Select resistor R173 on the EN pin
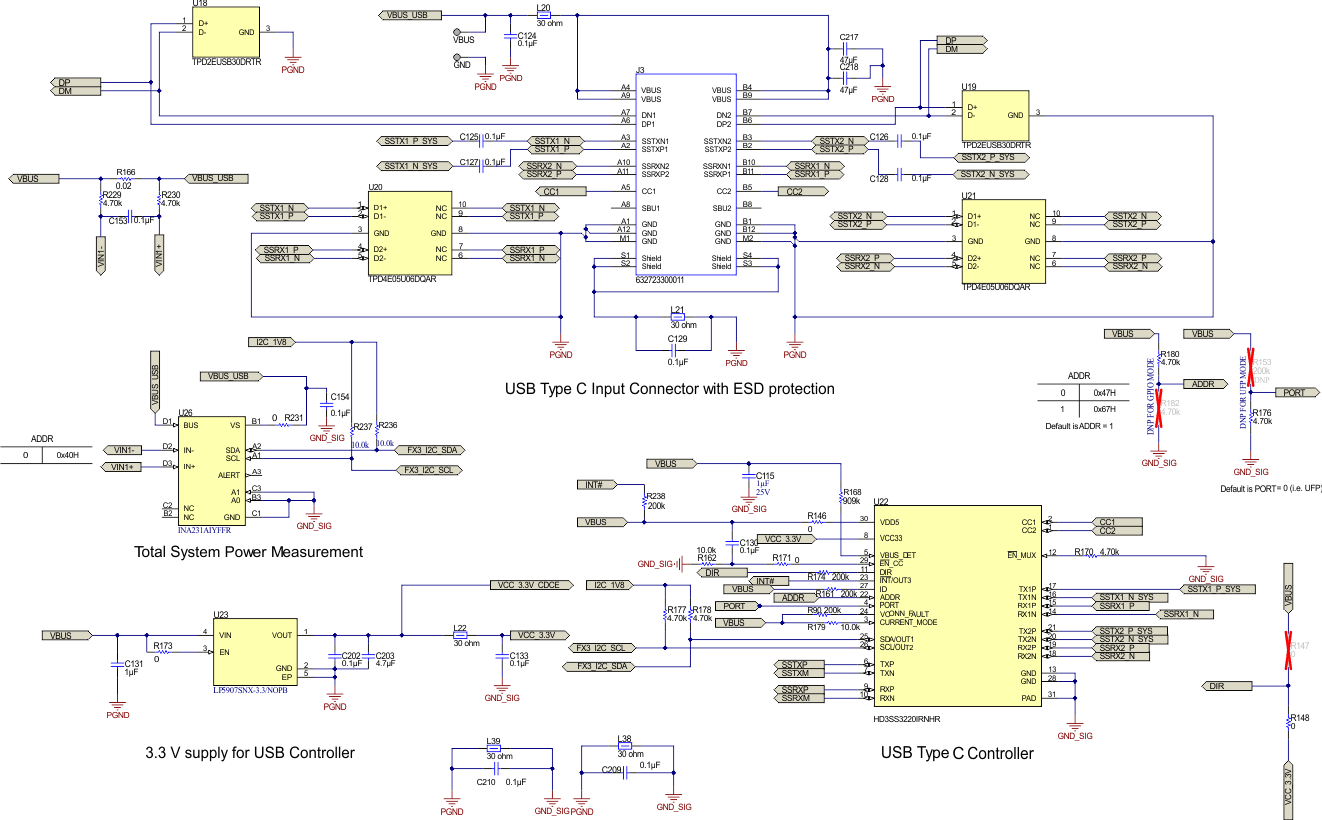1322x820 pixels. point(163,651)
